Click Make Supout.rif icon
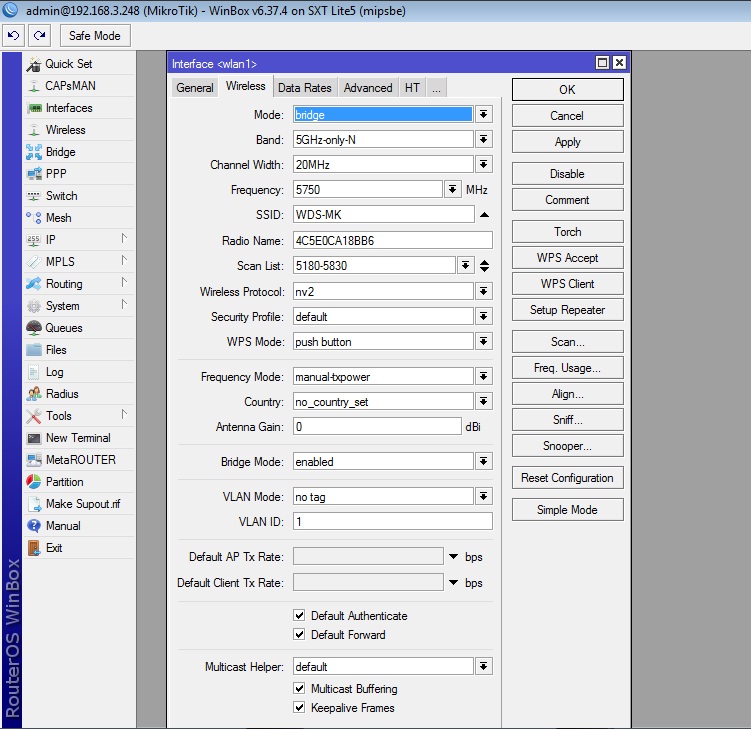This screenshot has width=751, height=729. click(x=34, y=504)
